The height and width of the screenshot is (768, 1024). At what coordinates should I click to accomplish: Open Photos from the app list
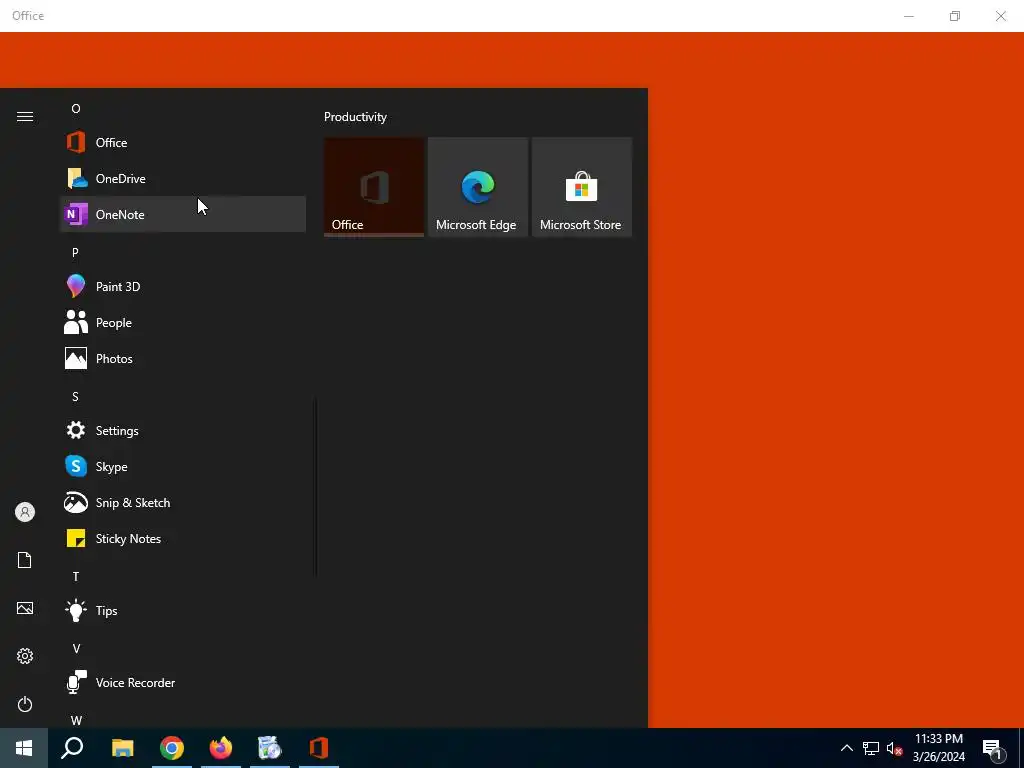tap(183, 359)
